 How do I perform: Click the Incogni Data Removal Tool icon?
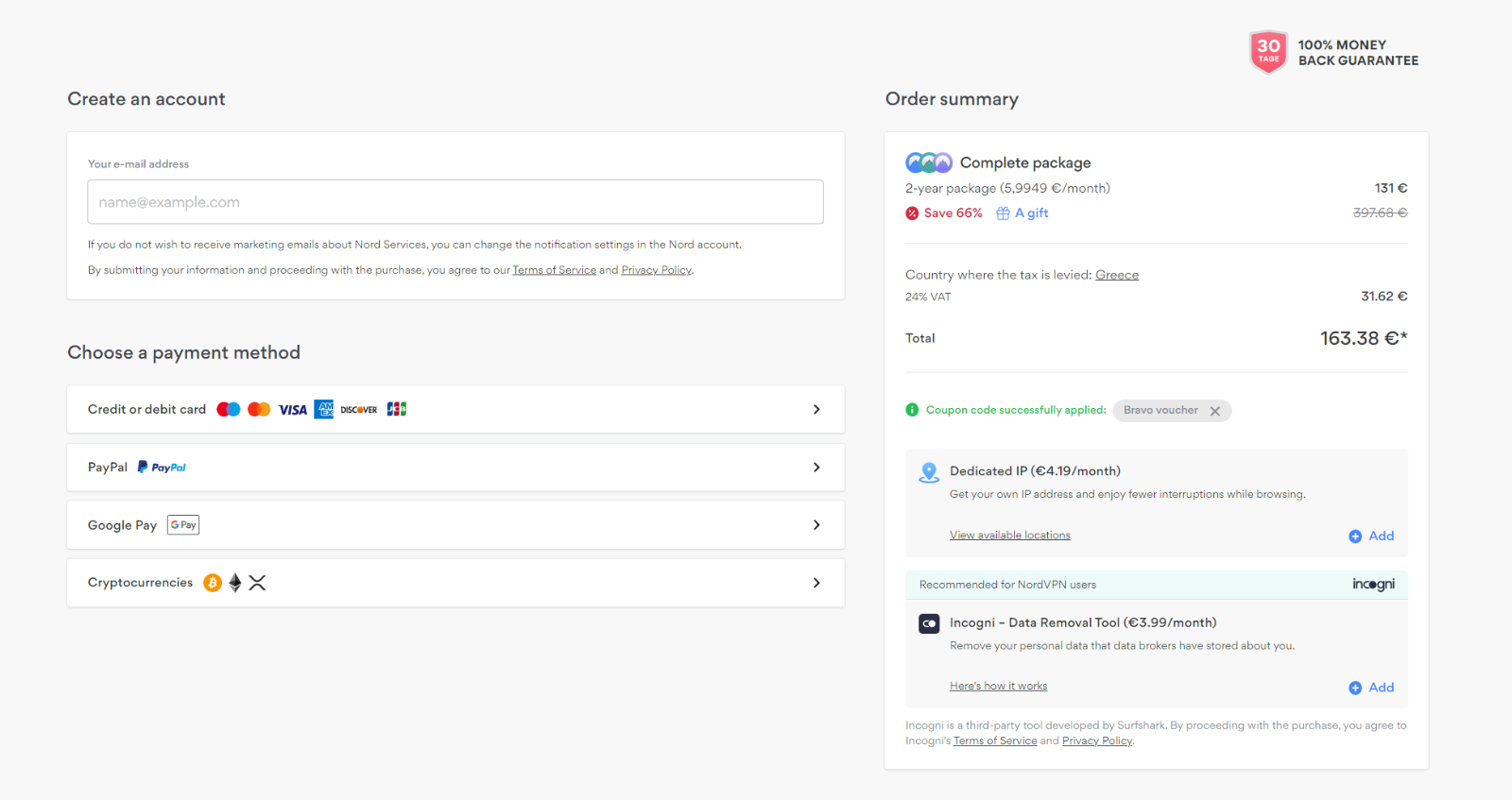929,623
